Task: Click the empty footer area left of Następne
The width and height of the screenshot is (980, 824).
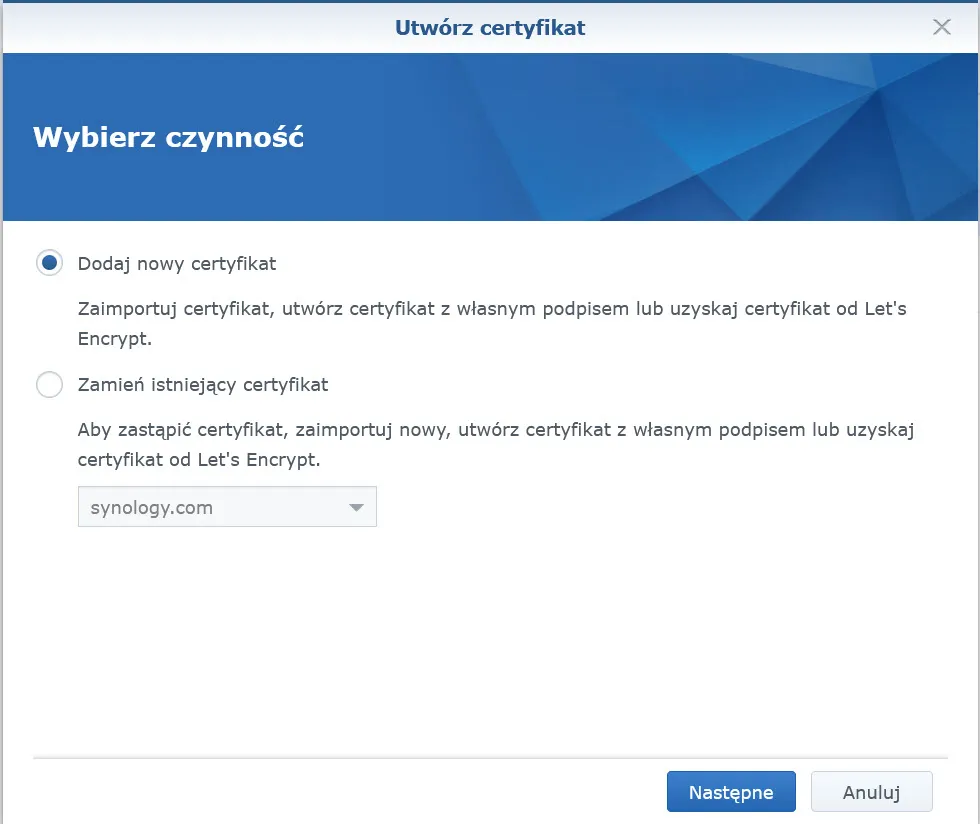Action: [x=340, y=792]
